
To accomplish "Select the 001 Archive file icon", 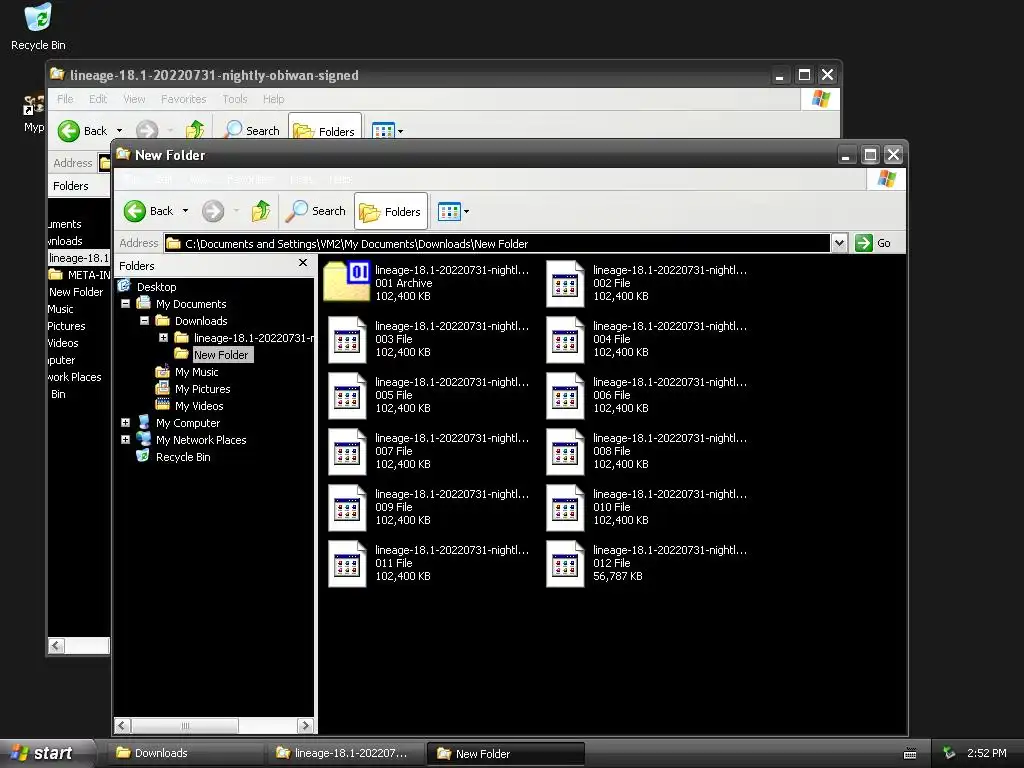I will (347, 281).
